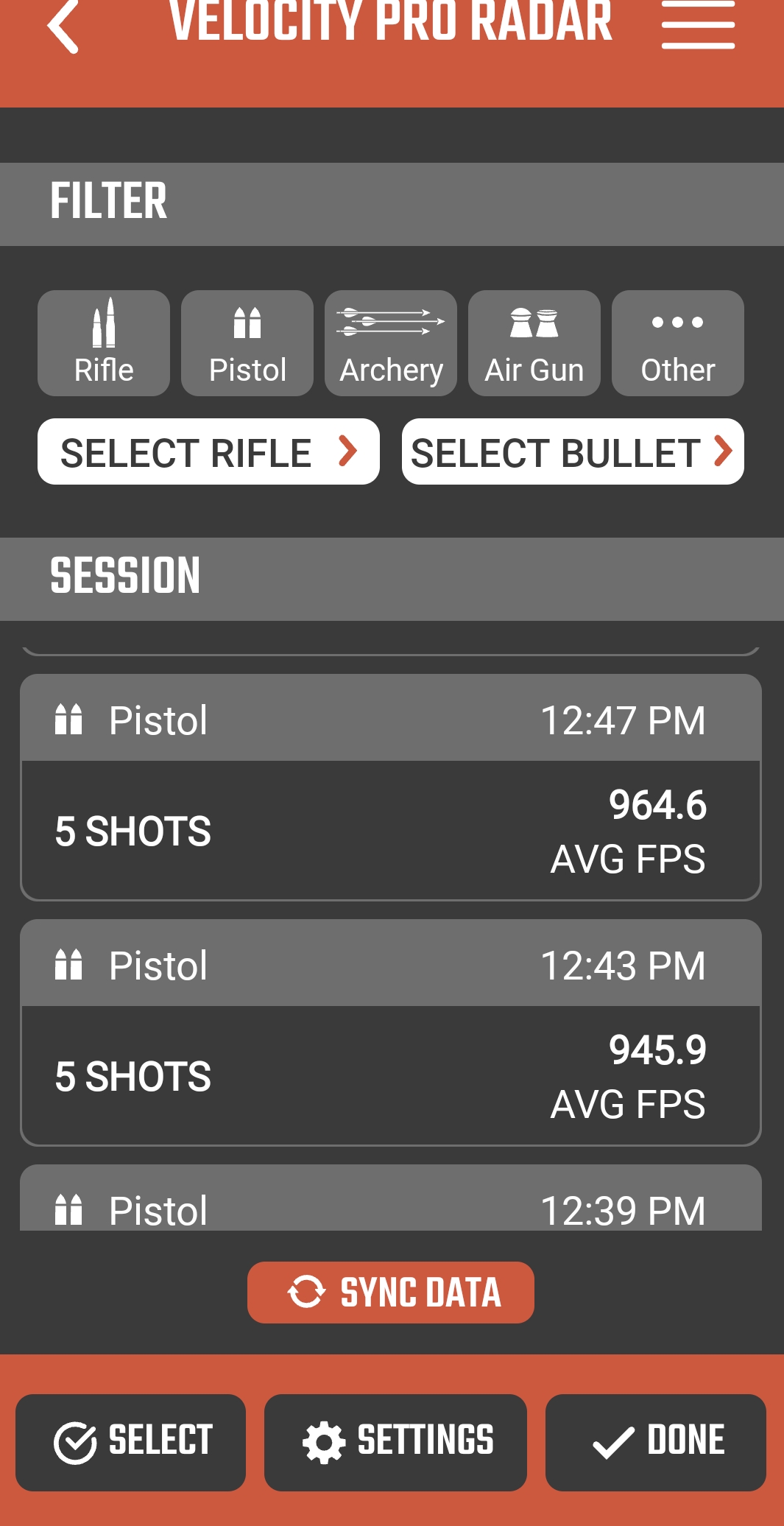Confirm with the Done button
784x1526 pixels.
coord(656,1443)
